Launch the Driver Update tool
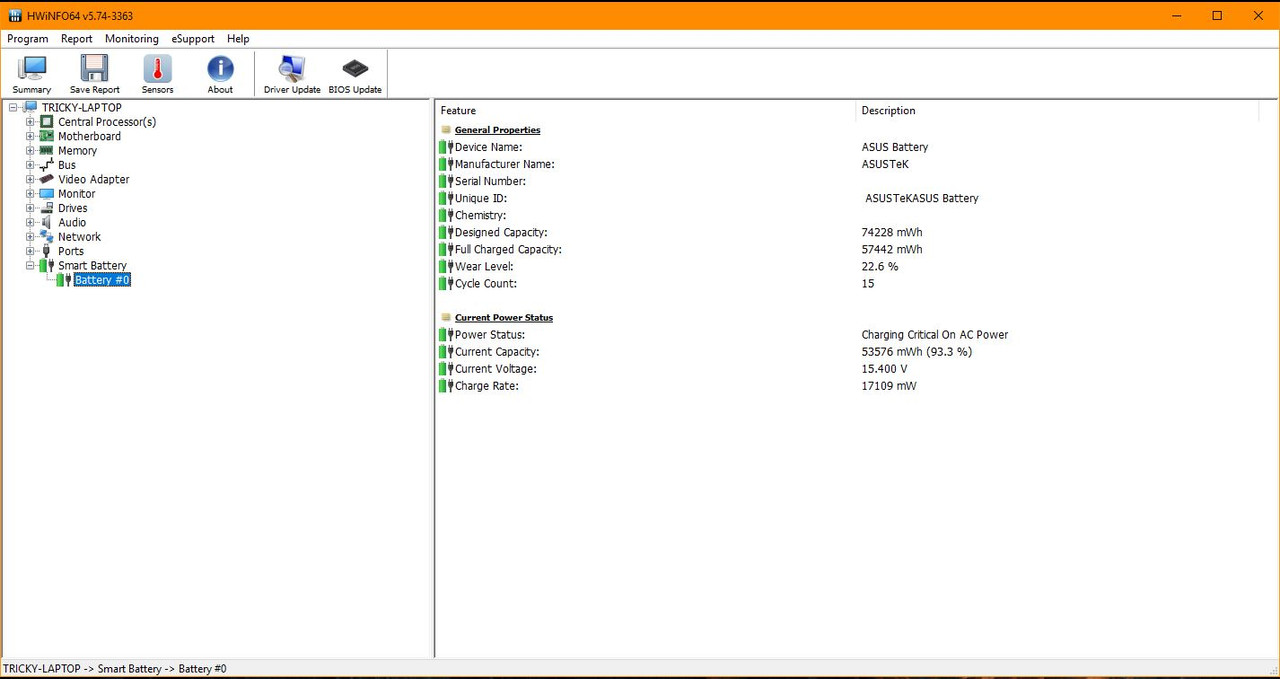This screenshot has width=1280, height=679. [292, 75]
